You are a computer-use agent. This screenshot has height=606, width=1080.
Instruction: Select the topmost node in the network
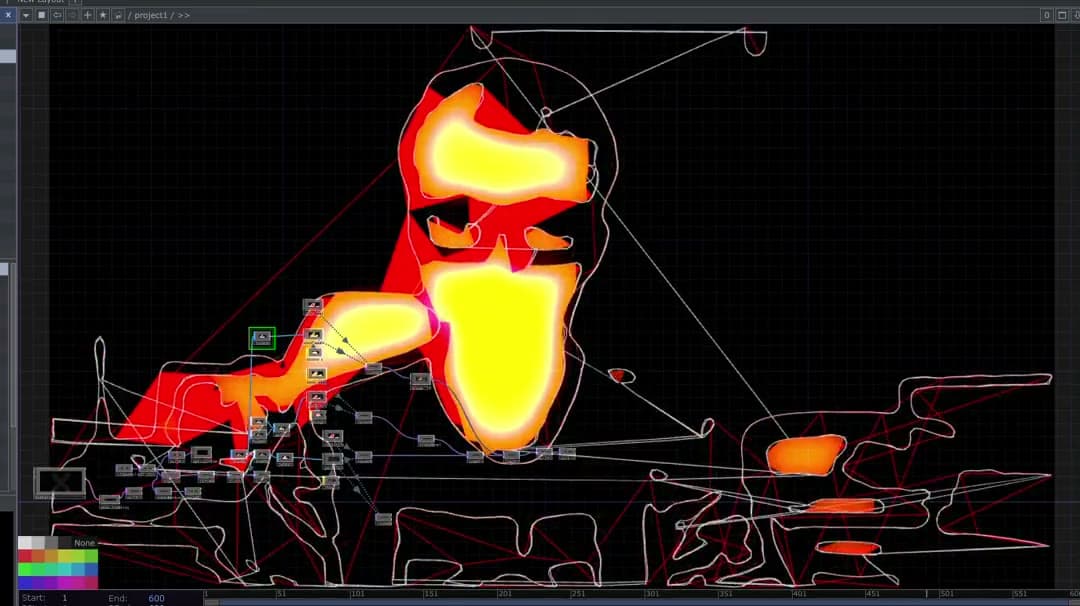(x=313, y=305)
